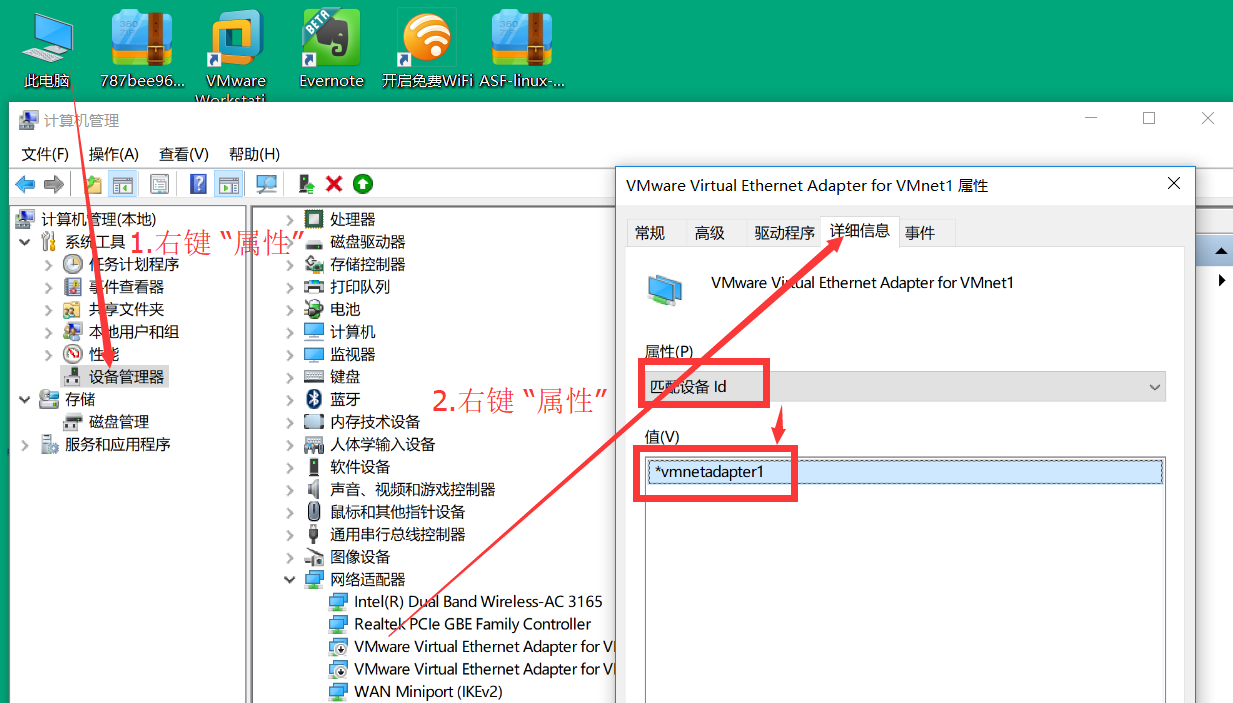
Task: Select Realtek PCIe GBE Family Controller
Action: pyautogui.click(x=472, y=624)
